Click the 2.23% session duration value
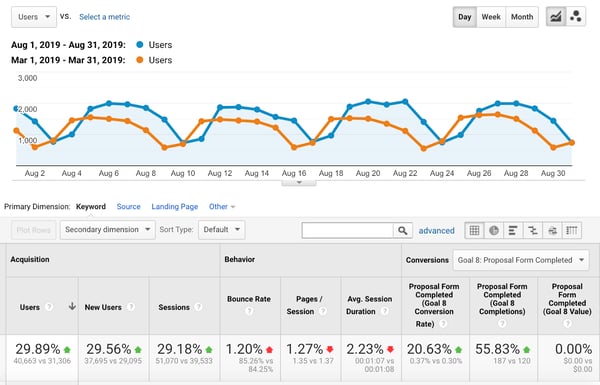The image size is (600, 385). (365, 349)
